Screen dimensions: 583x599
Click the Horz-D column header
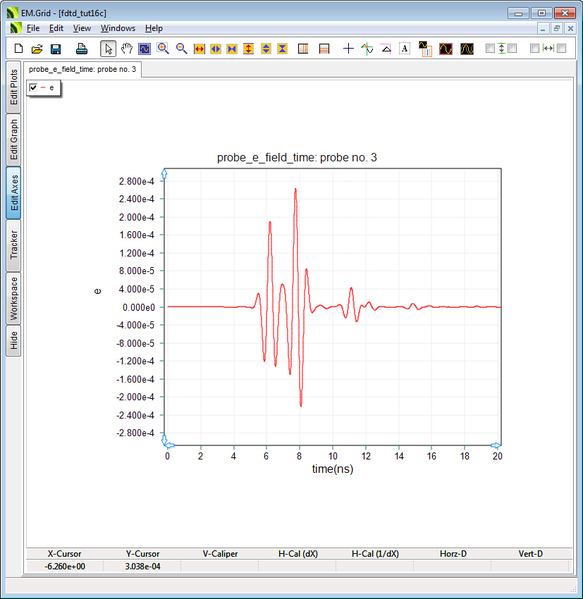tap(453, 554)
